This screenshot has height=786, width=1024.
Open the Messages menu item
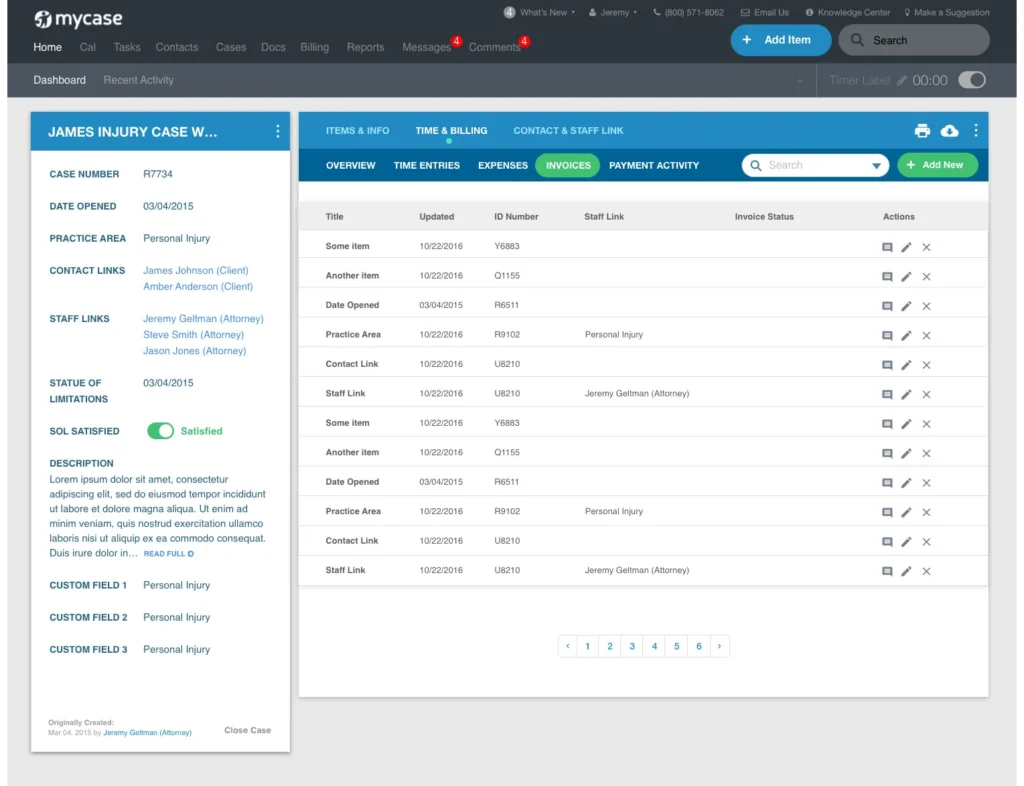426,47
